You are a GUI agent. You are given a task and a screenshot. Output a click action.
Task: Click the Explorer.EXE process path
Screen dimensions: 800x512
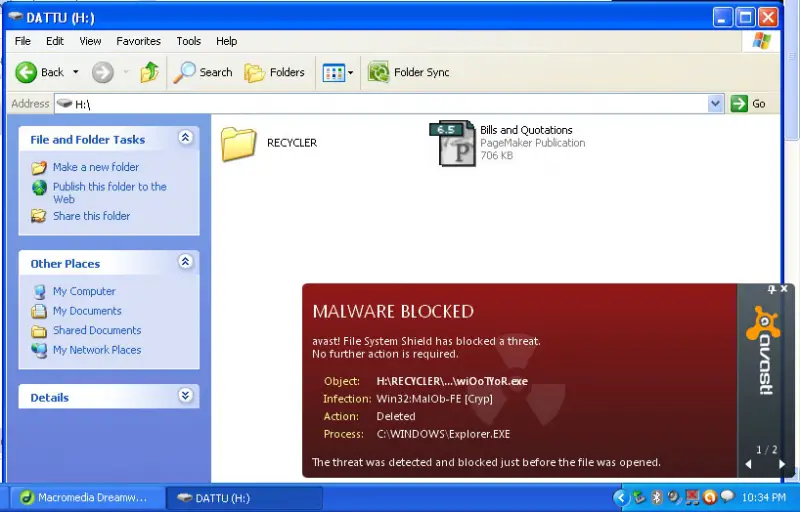tap(443, 434)
